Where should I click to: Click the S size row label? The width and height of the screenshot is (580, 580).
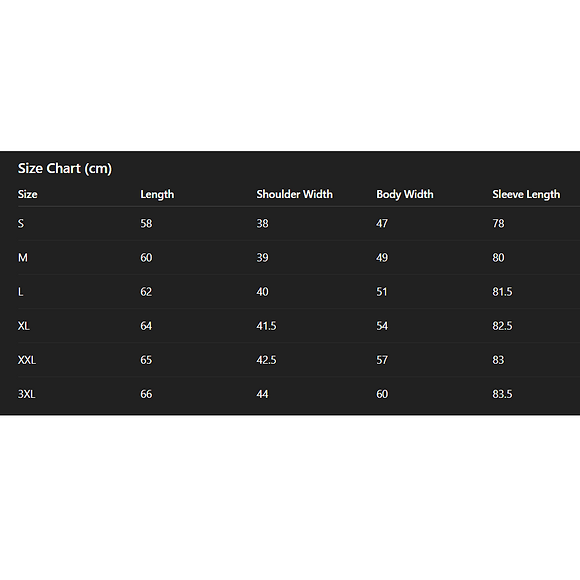(x=21, y=223)
